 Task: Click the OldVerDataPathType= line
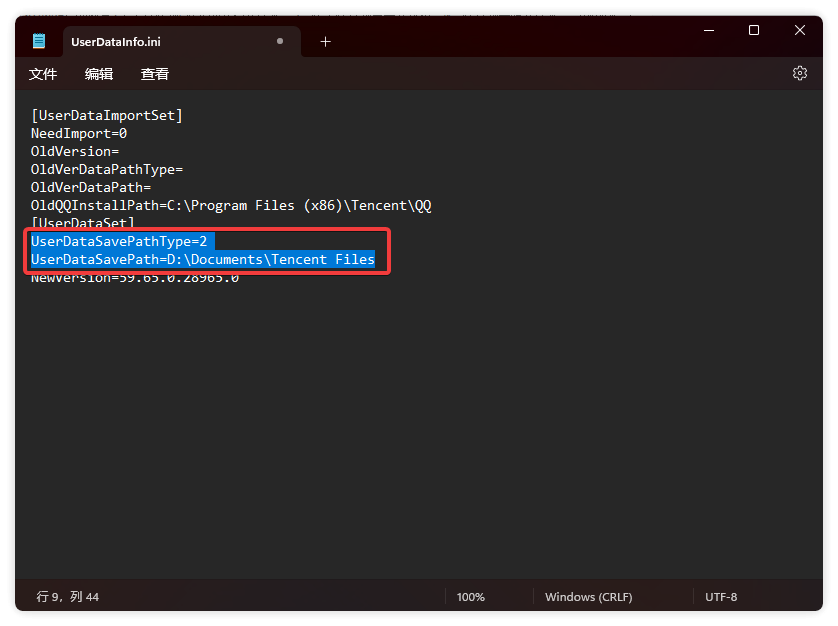tap(107, 169)
